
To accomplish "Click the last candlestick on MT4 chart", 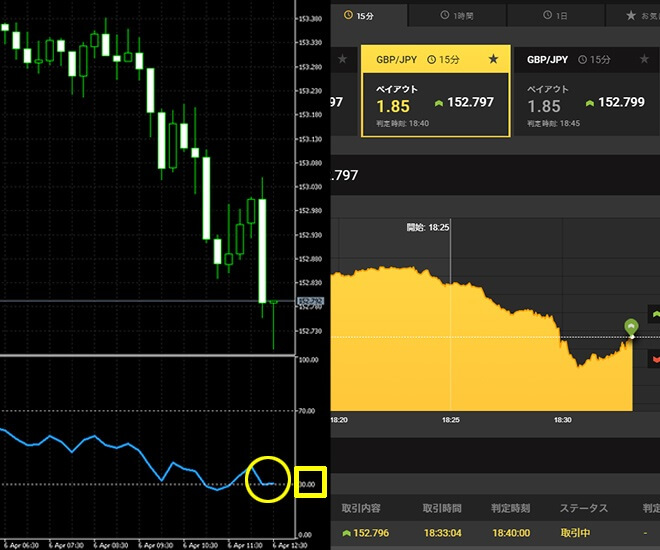I will (274, 324).
